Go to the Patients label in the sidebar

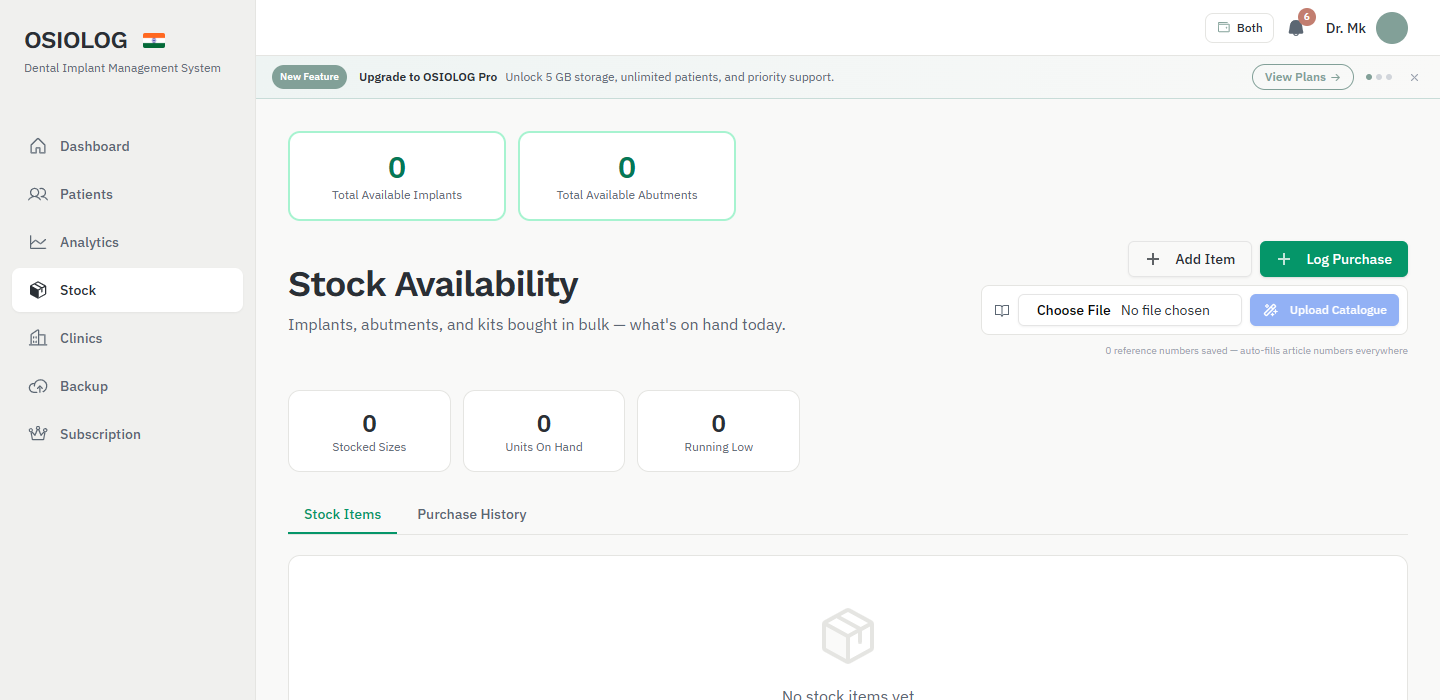click(x=86, y=194)
